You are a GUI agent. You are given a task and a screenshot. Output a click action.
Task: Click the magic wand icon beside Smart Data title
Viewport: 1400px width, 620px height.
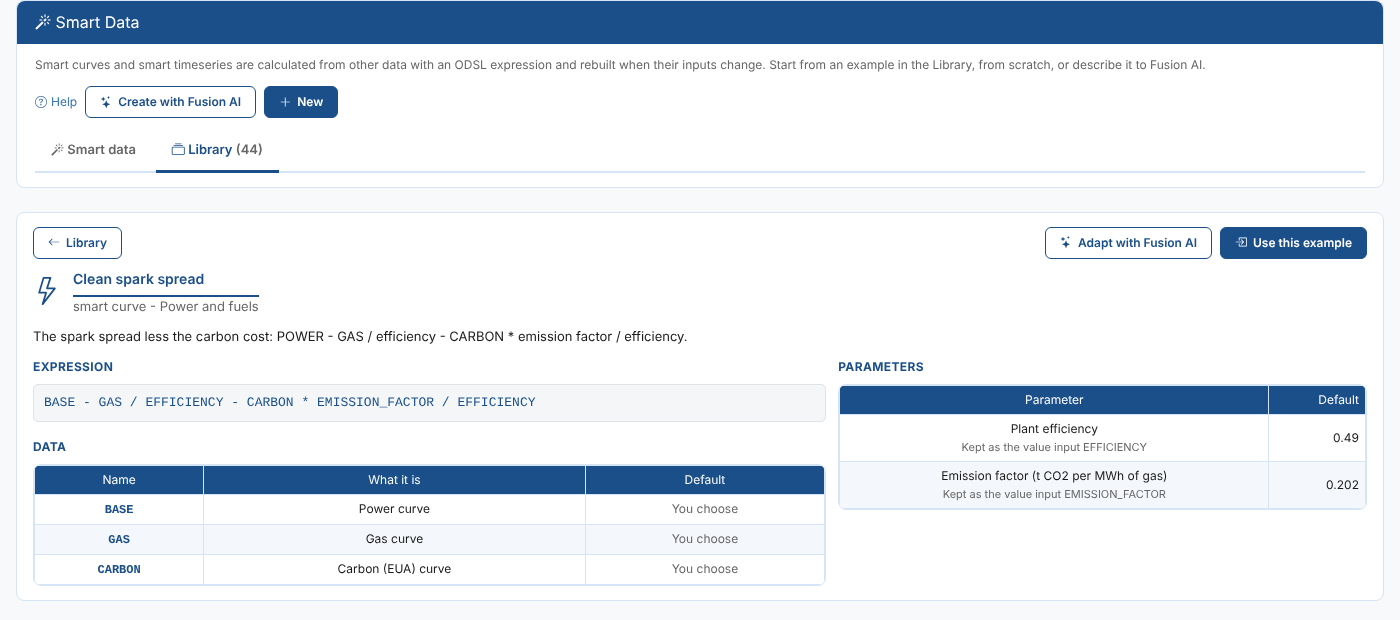[x=42, y=22]
